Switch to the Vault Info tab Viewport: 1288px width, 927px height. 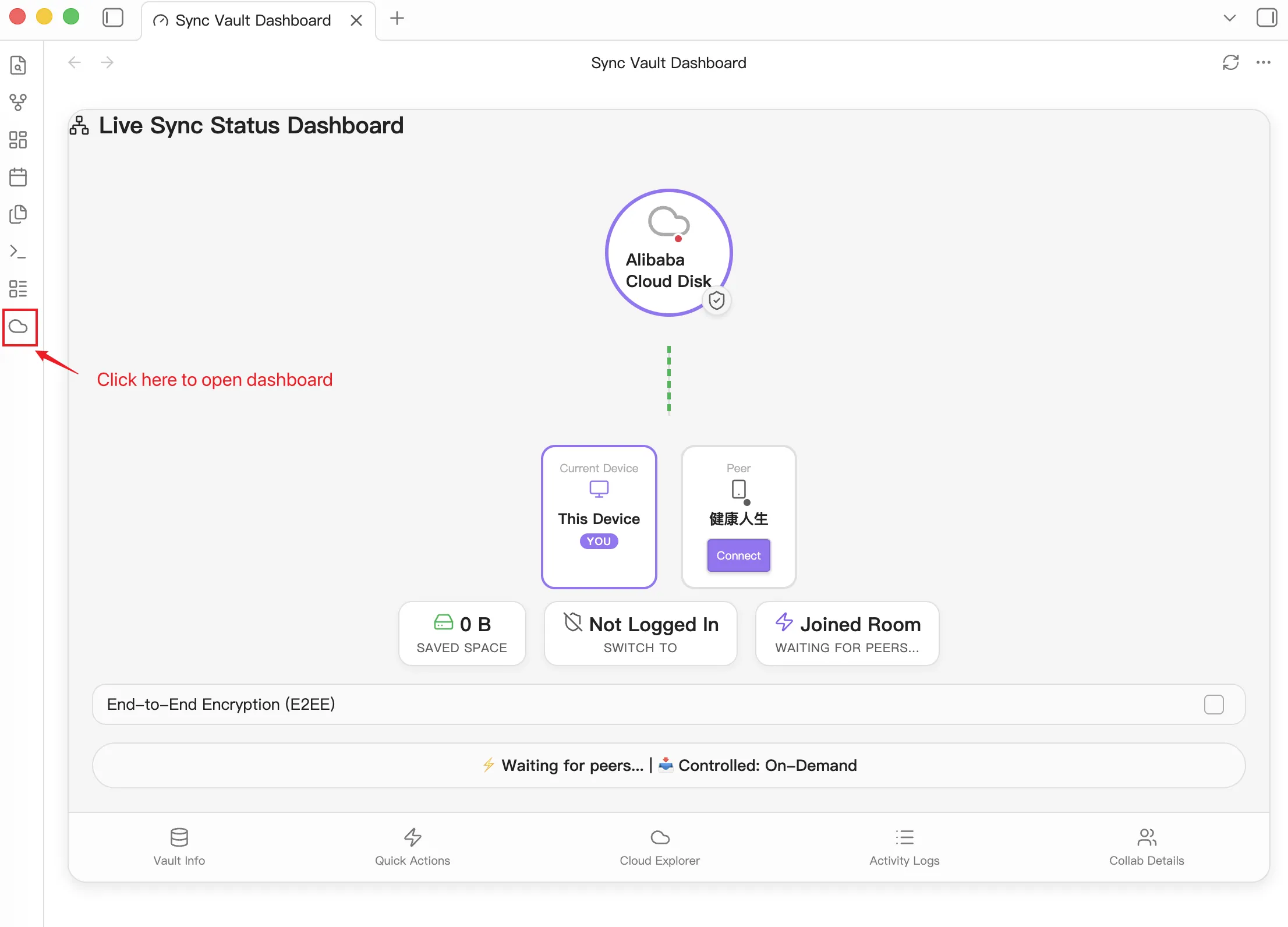pyautogui.click(x=179, y=847)
